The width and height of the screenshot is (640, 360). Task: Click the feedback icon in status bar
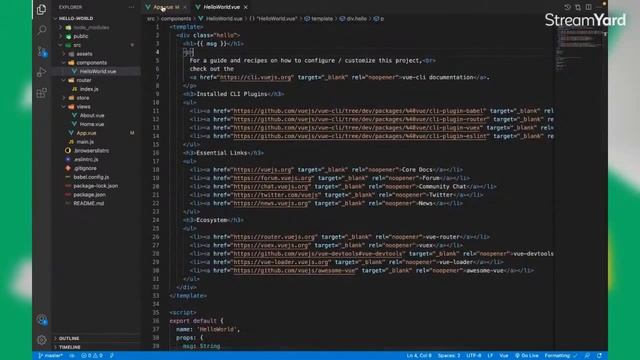tap(587, 356)
